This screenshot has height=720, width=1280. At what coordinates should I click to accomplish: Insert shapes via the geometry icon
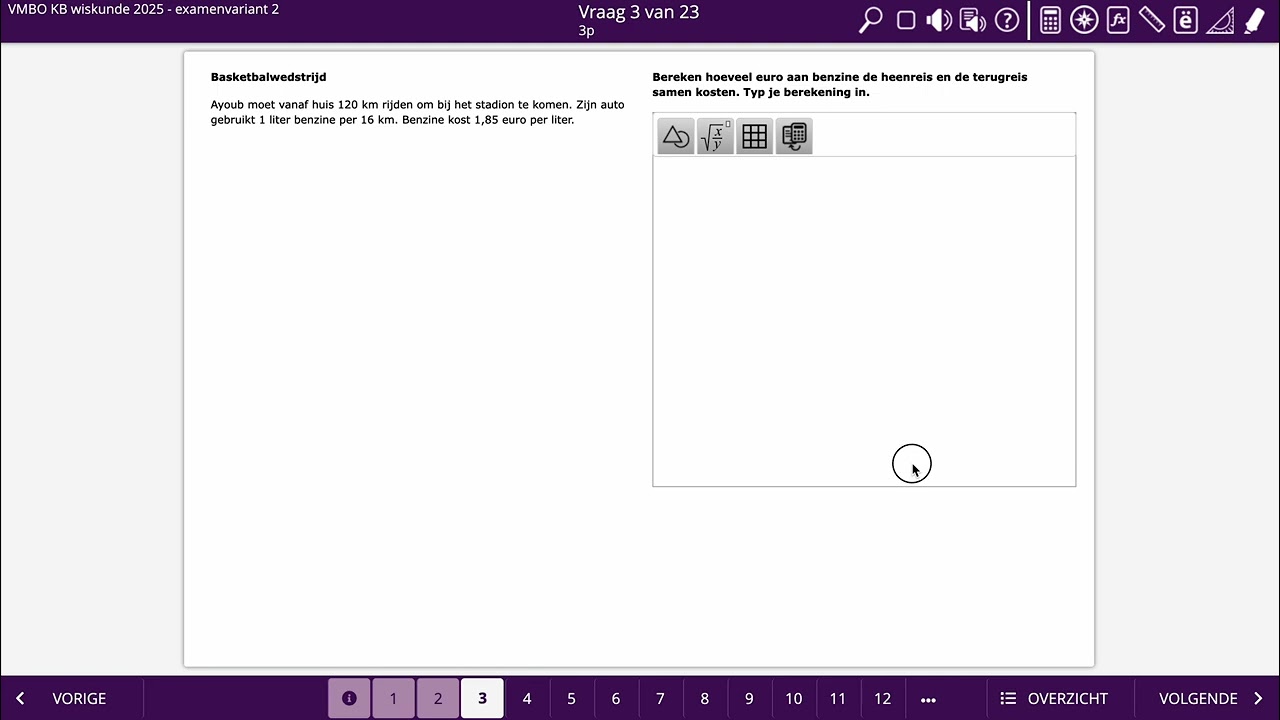[x=676, y=137]
